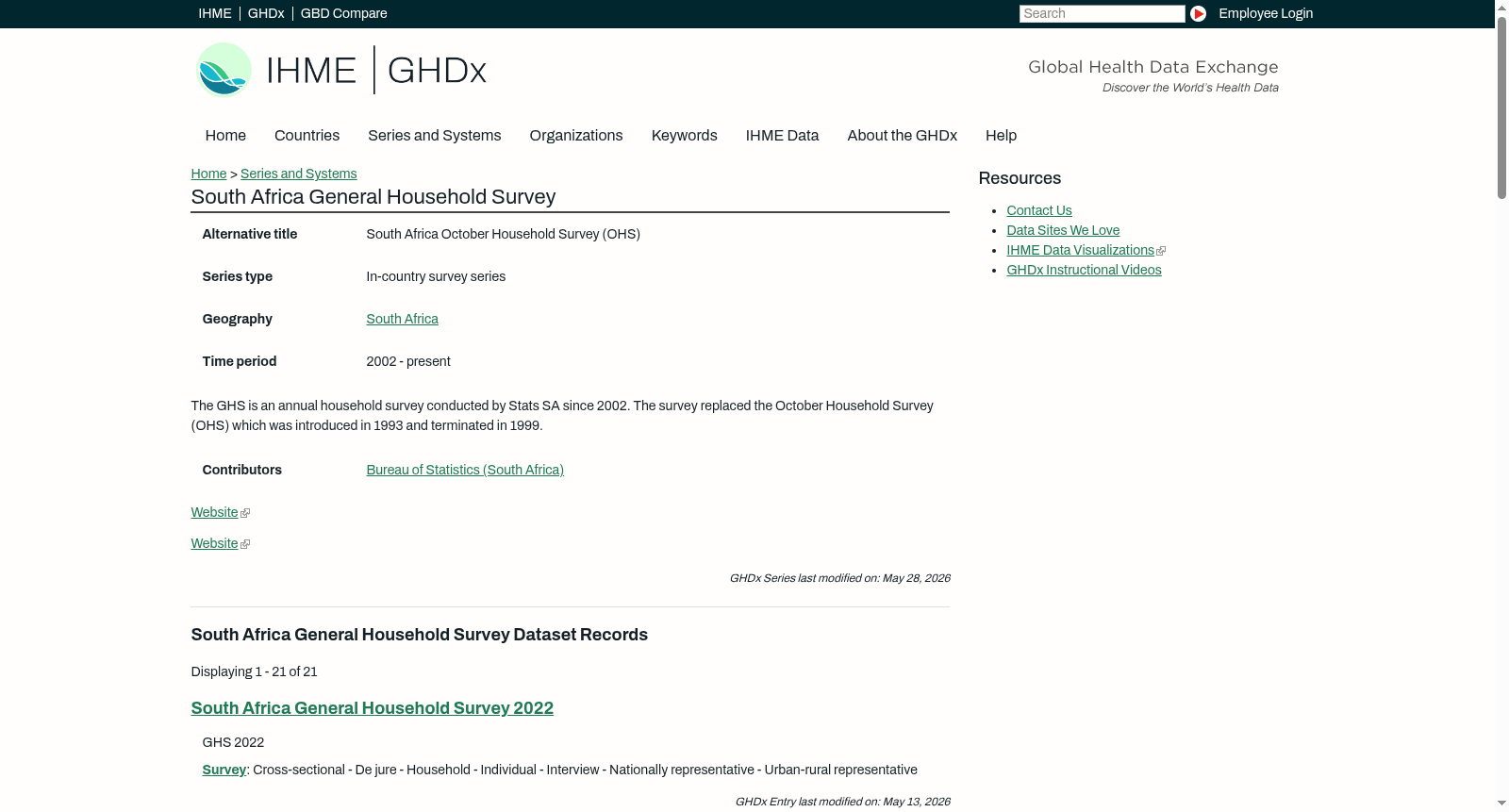Screen dimensions: 1509x812
Task: Click the text 'In-country survey series'
Action: coord(436,276)
